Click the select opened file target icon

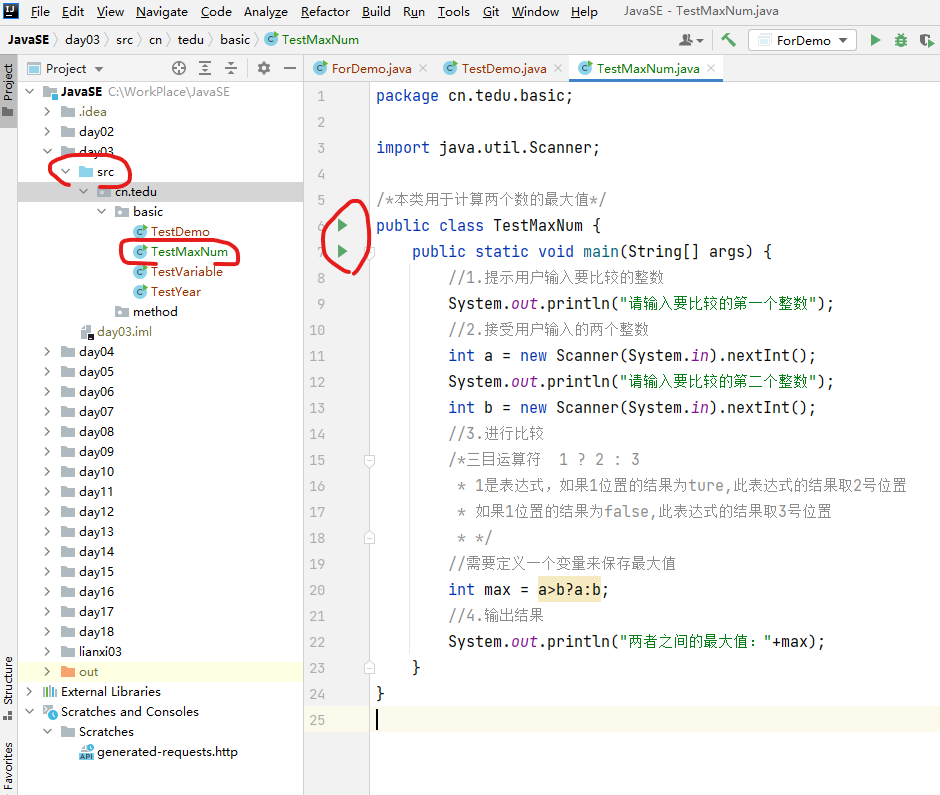click(179, 68)
